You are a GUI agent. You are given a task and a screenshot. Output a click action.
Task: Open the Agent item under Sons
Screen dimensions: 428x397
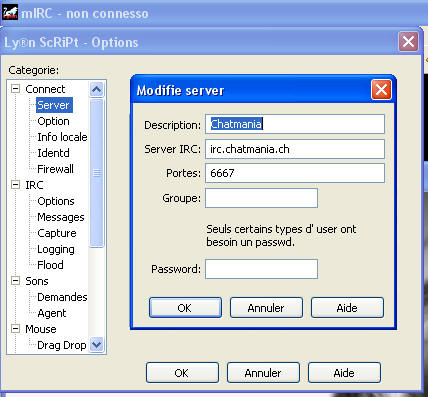pyautogui.click(x=52, y=313)
